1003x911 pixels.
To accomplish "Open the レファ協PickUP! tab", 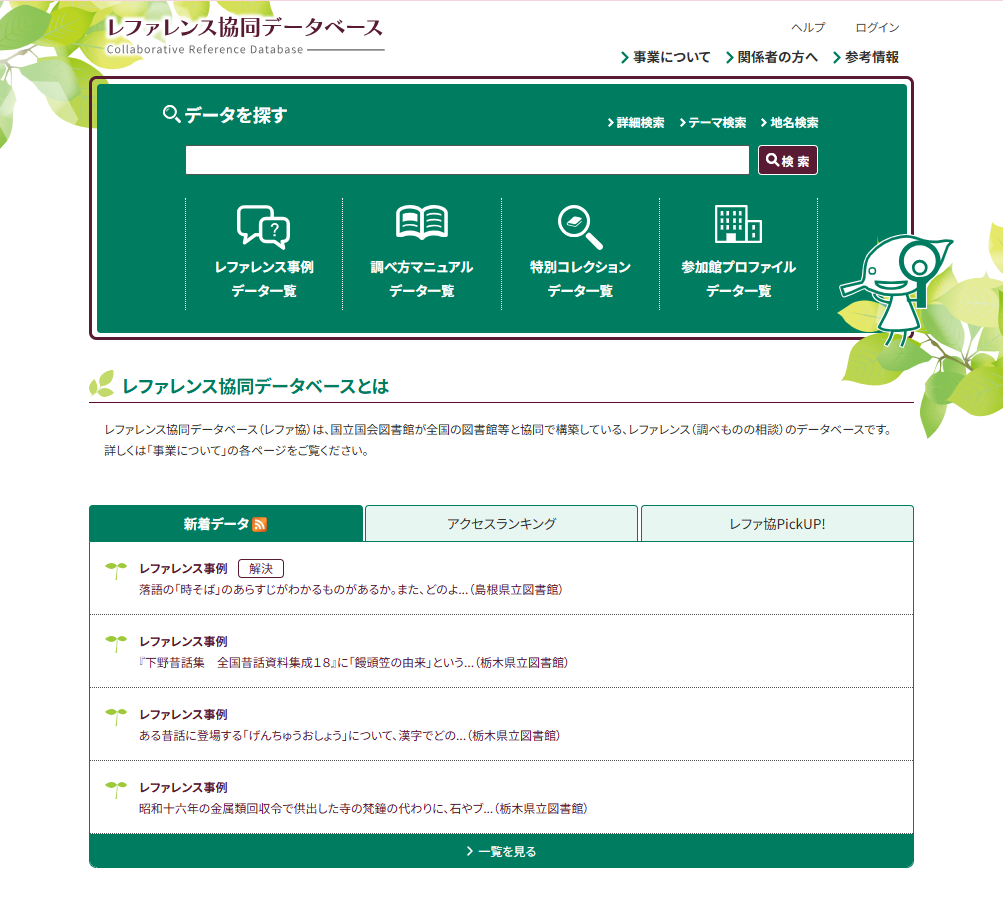I will point(777,523).
